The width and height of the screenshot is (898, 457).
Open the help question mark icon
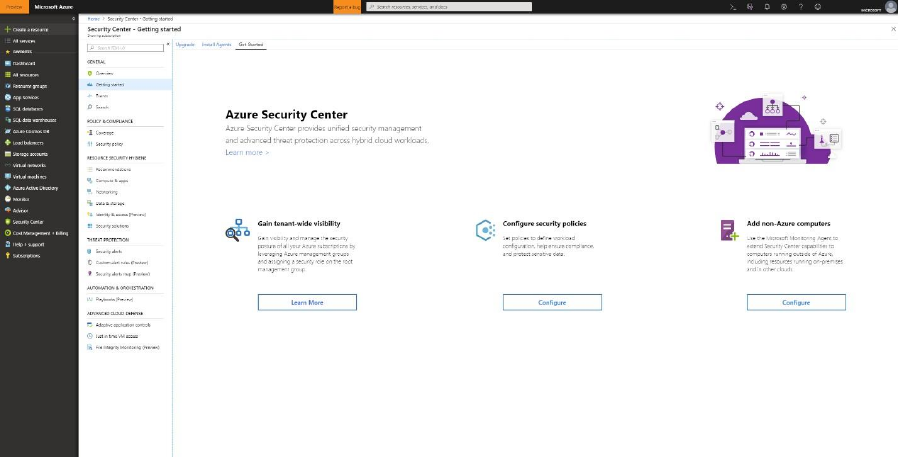point(801,7)
